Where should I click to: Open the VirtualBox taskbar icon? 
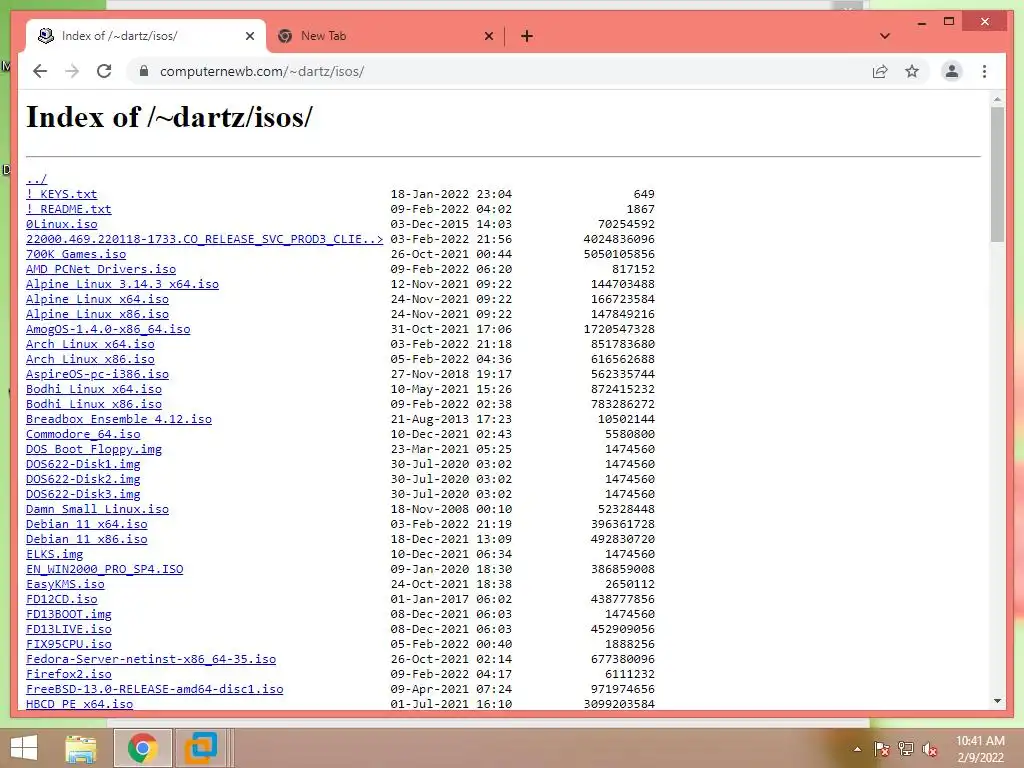coord(200,748)
